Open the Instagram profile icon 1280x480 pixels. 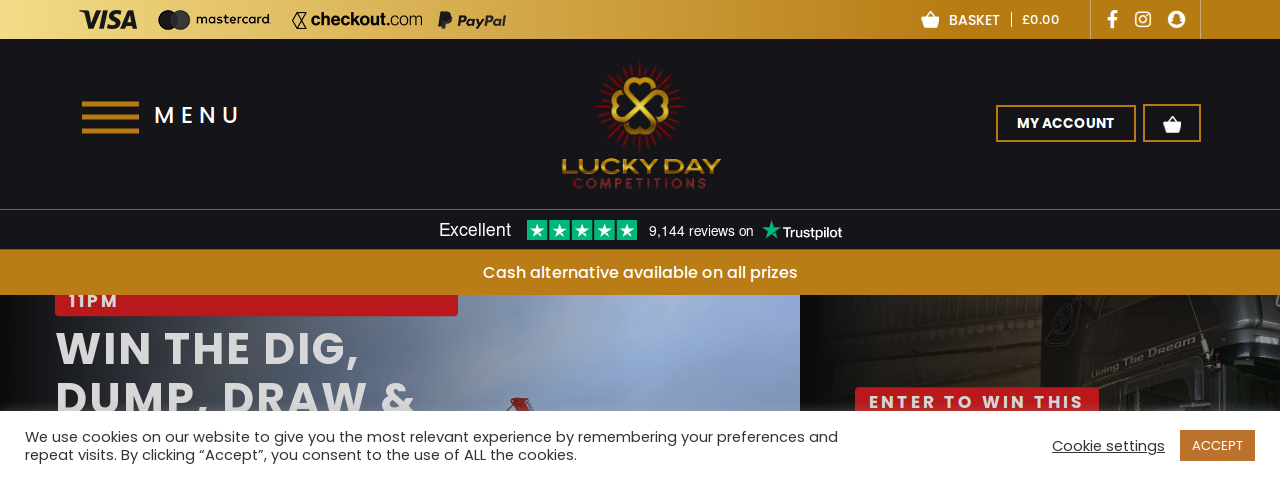[x=1143, y=19]
